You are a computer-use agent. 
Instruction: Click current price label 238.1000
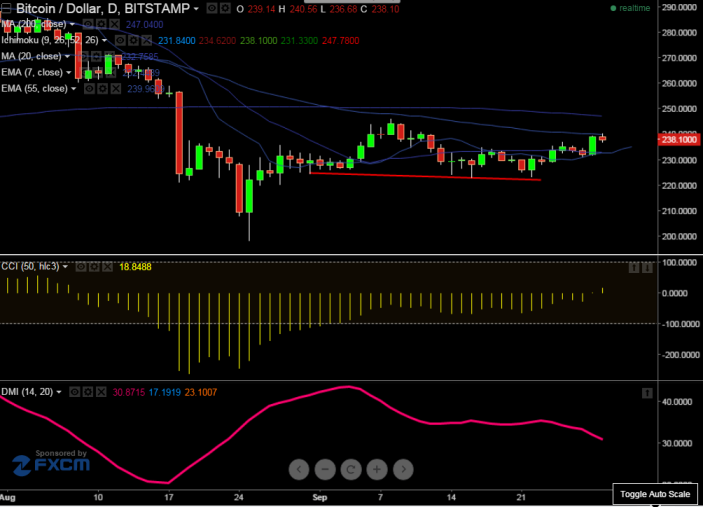pyautogui.click(x=678, y=140)
